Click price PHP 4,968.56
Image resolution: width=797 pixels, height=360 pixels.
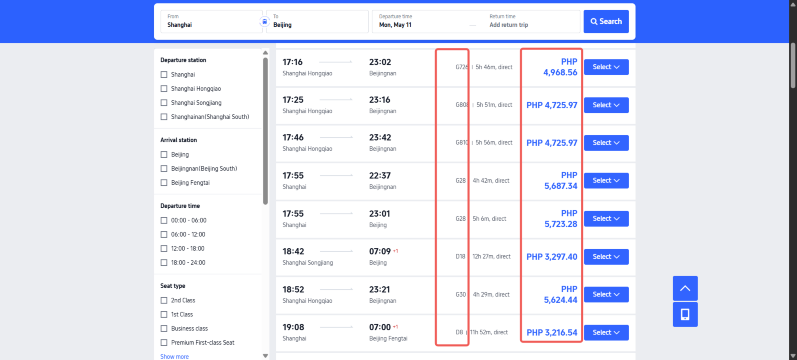pyautogui.click(x=560, y=67)
